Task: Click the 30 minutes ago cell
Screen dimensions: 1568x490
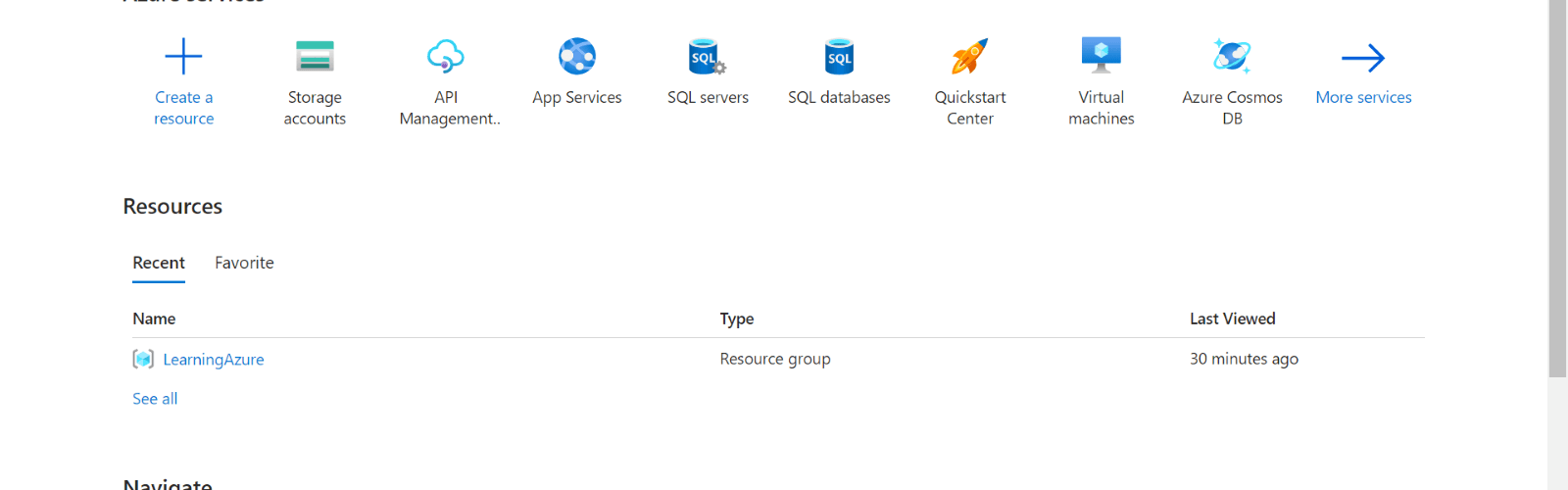Action: point(1244,359)
